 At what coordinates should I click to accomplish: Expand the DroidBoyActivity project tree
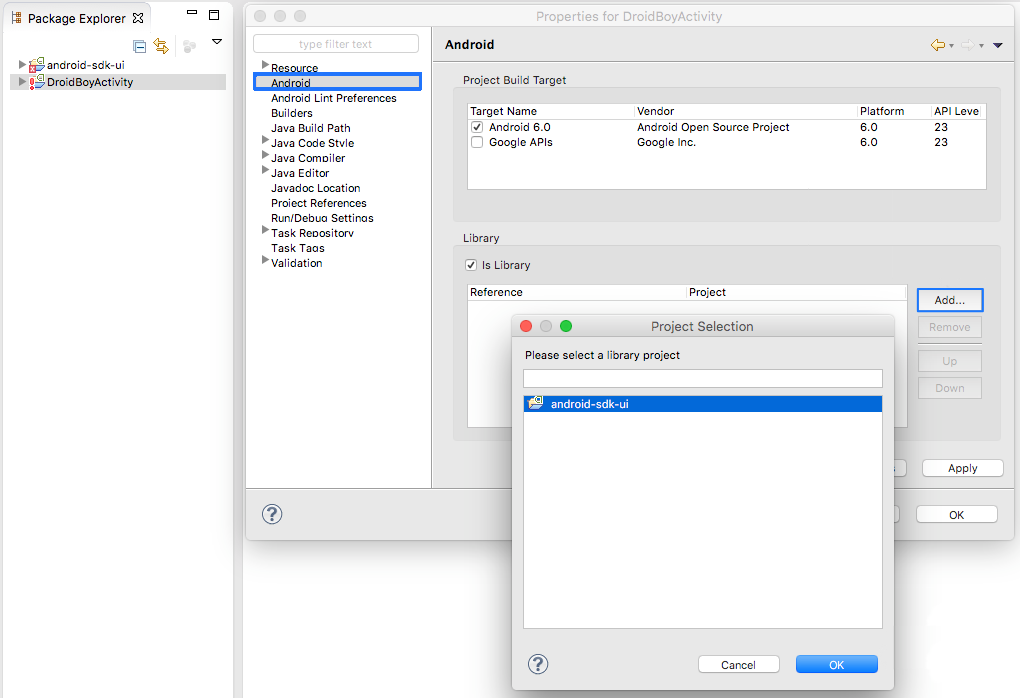(x=22, y=82)
